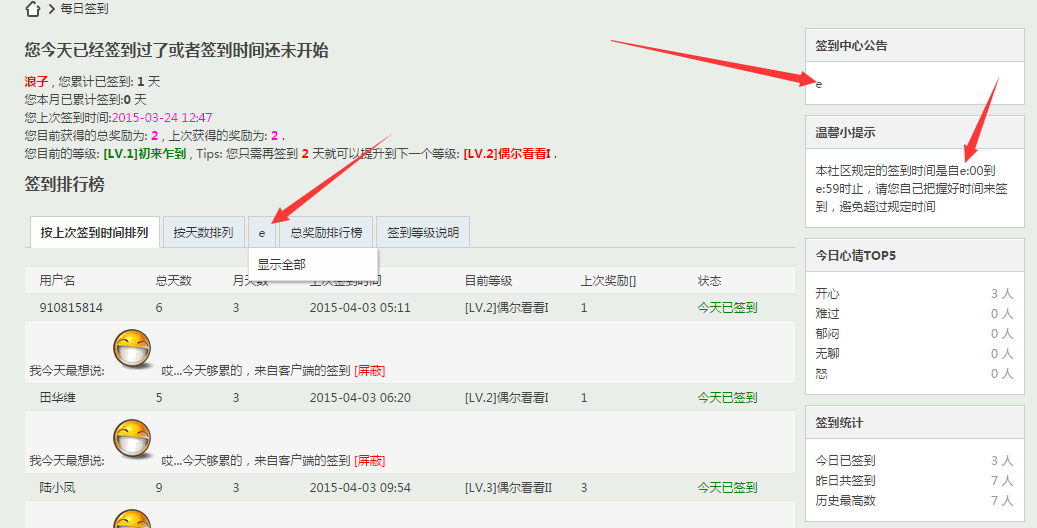Click the username 浪子
This screenshot has height=528, width=1037.
36,81
